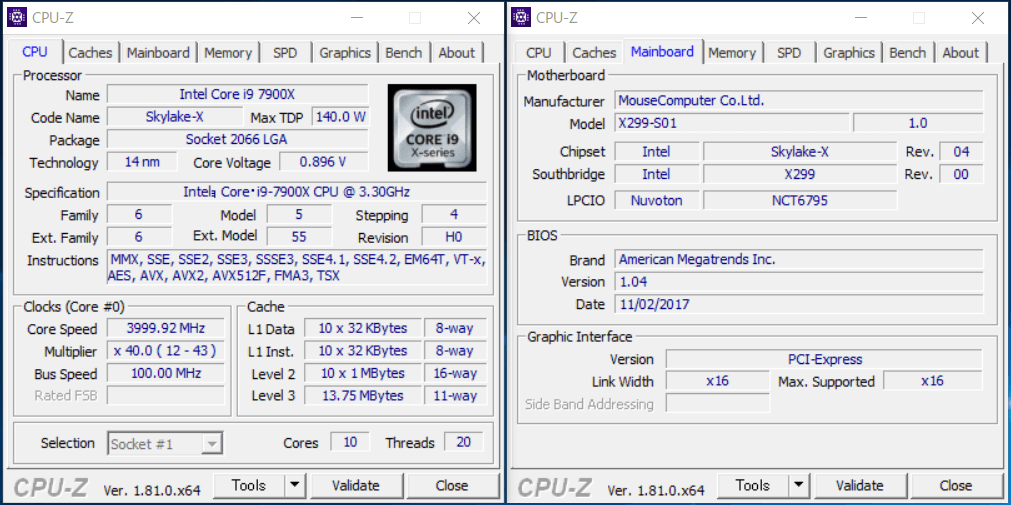Click instructions list starting with 'MMX, SSE'

pyautogui.click(x=297, y=267)
